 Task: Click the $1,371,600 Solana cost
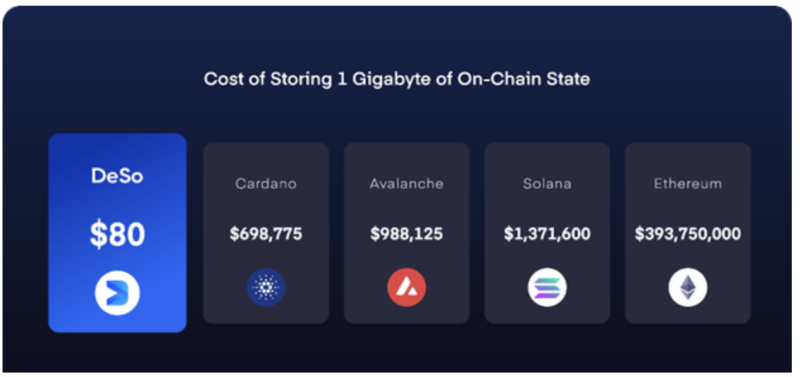pyautogui.click(x=547, y=234)
